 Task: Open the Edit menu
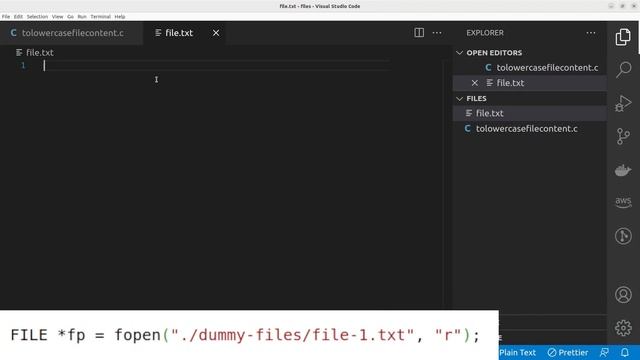tap(18, 17)
